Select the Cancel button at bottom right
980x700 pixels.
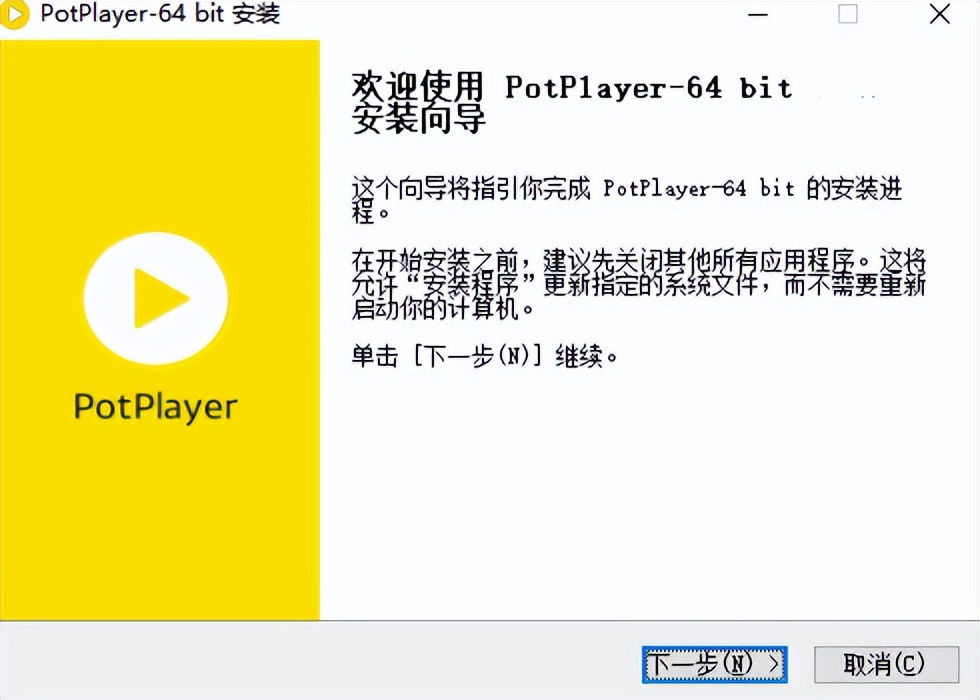[x=886, y=663]
